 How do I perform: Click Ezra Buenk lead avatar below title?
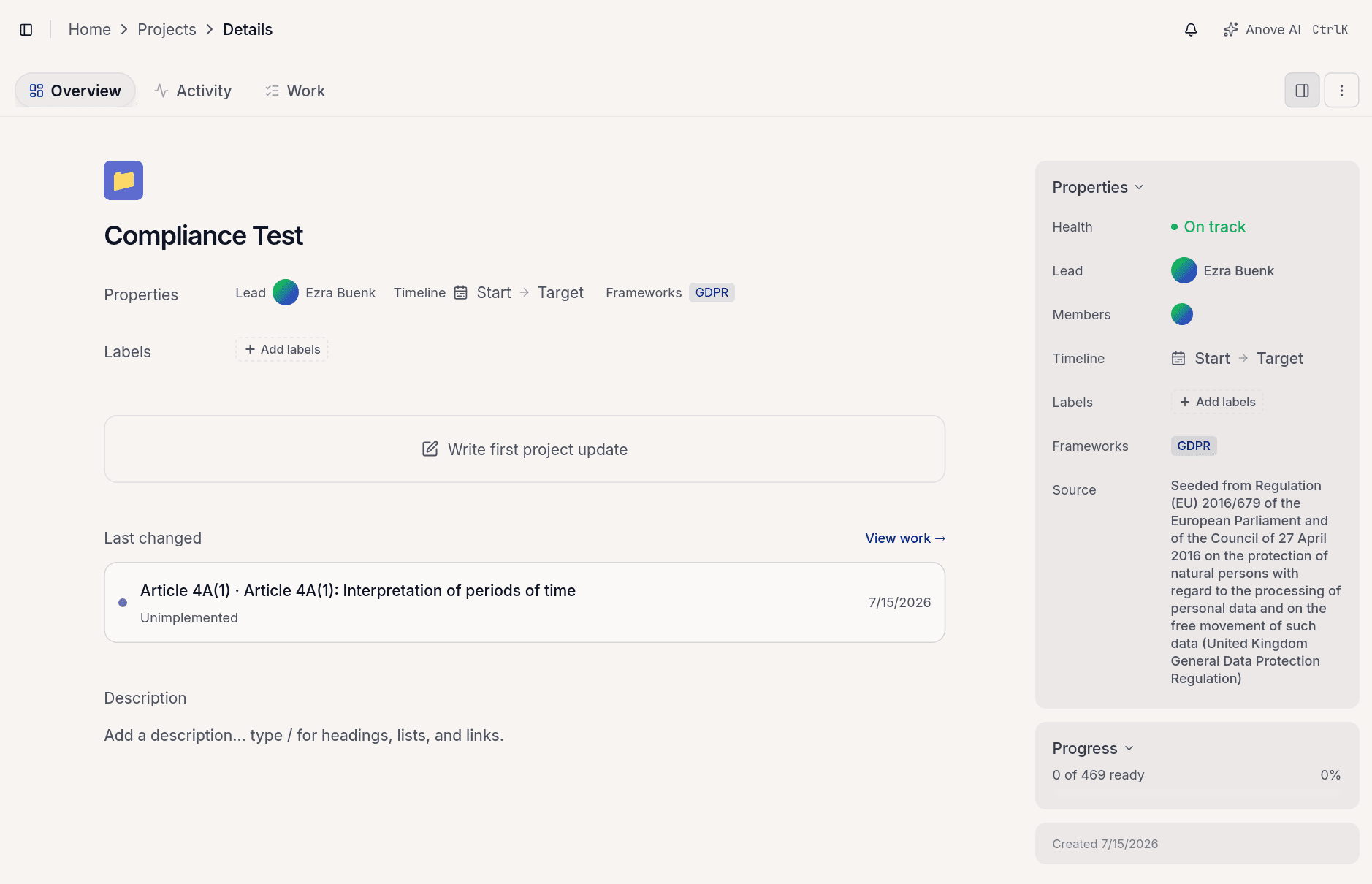pos(286,292)
